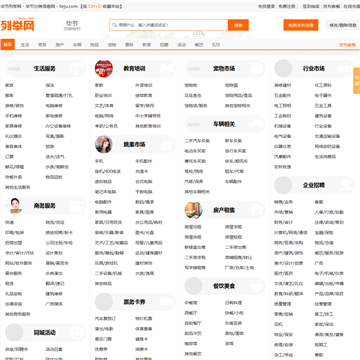The height and width of the screenshot is (360, 360).
Task: Click the 列举网 logo
Action: pyautogui.click(x=17, y=24)
